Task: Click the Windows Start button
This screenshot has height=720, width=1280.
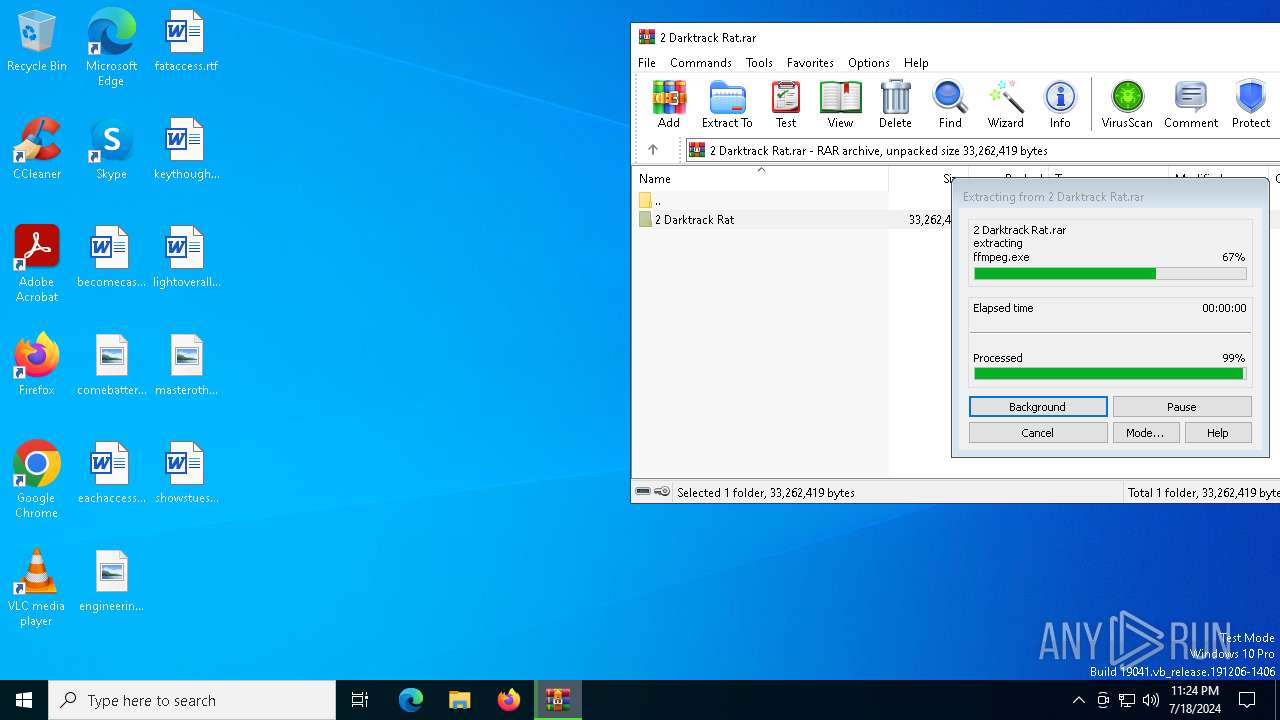Action: [x=24, y=700]
